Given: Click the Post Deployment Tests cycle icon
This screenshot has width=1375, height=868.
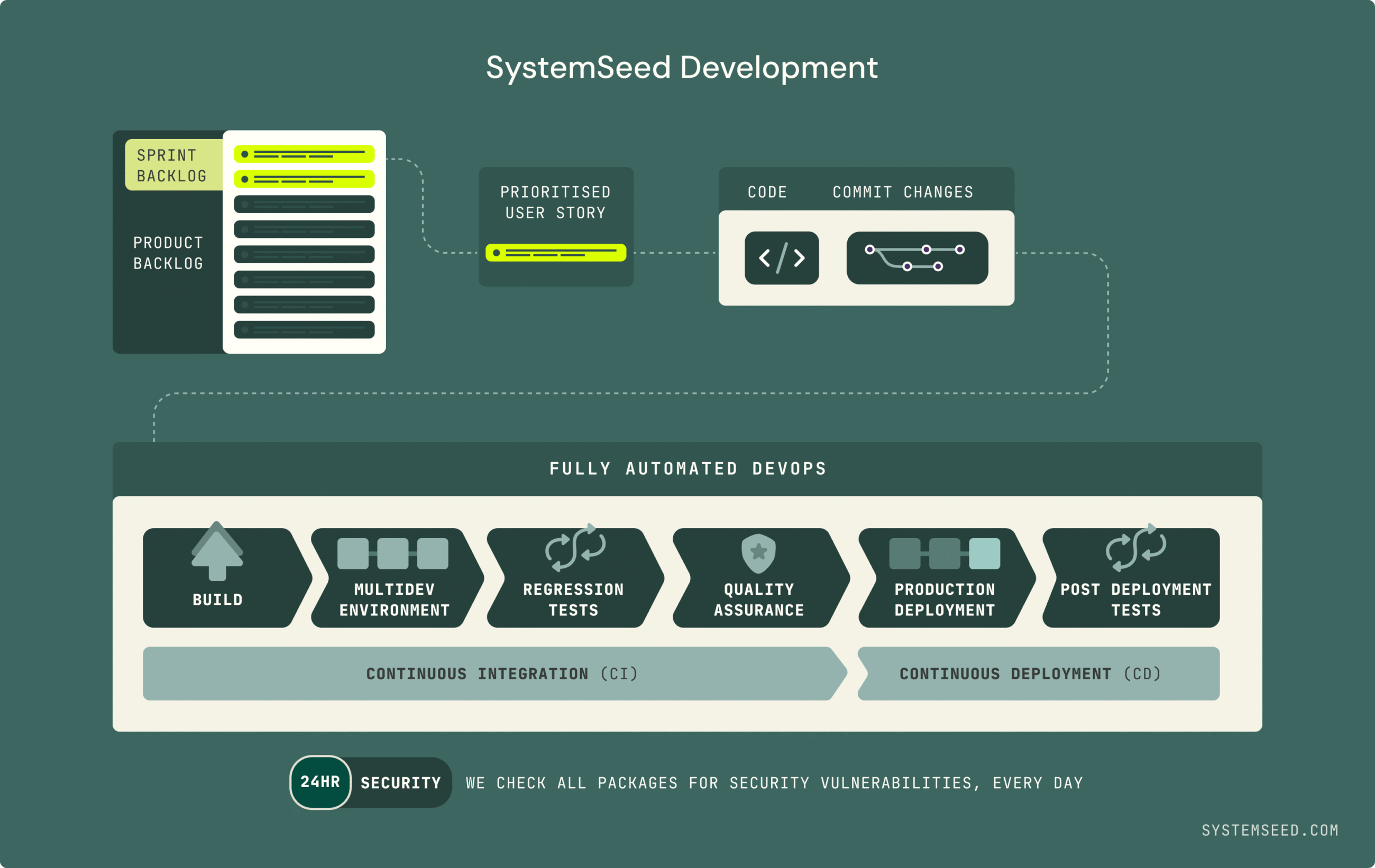Looking at the screenshot, I should coord(1136,548).
